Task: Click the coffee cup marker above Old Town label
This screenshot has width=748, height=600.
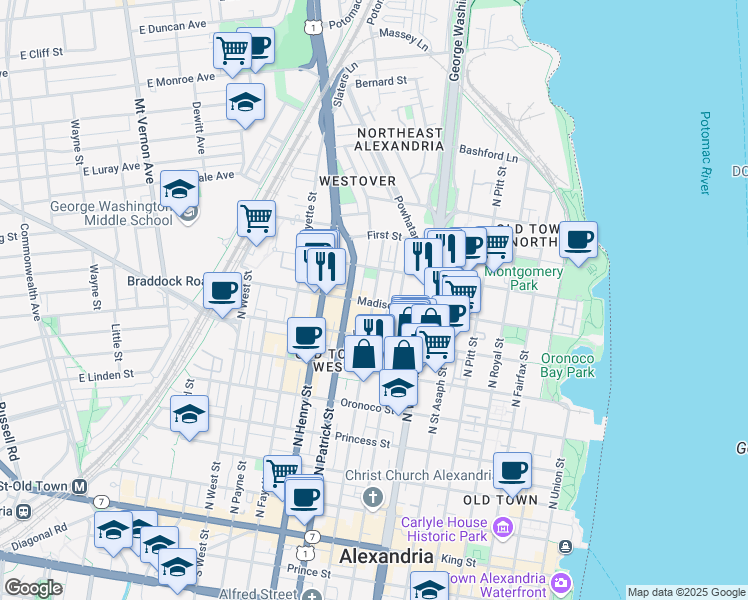Action: 512,471
